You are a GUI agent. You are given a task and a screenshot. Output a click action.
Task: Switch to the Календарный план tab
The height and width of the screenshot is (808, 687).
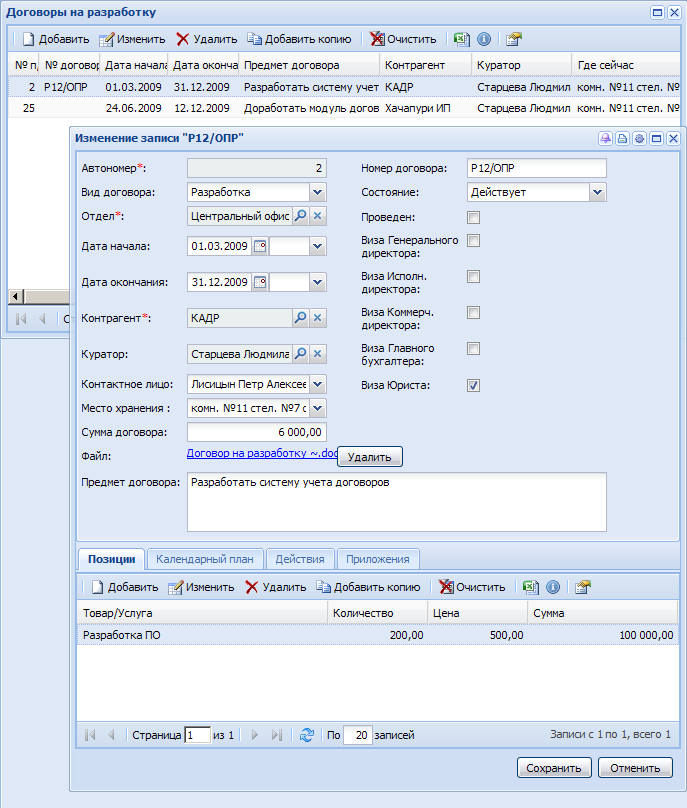click(206, 559)
